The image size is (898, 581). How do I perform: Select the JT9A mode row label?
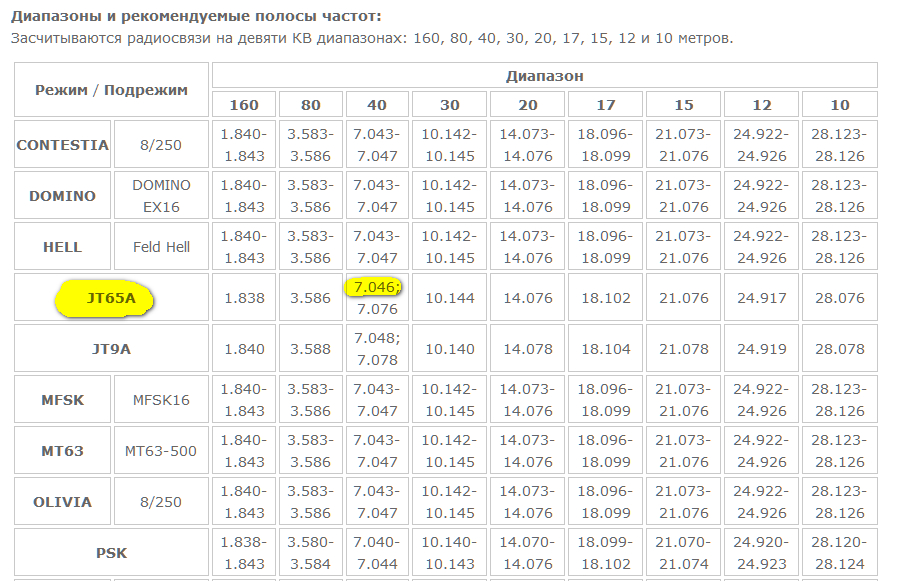pos(111,349)
